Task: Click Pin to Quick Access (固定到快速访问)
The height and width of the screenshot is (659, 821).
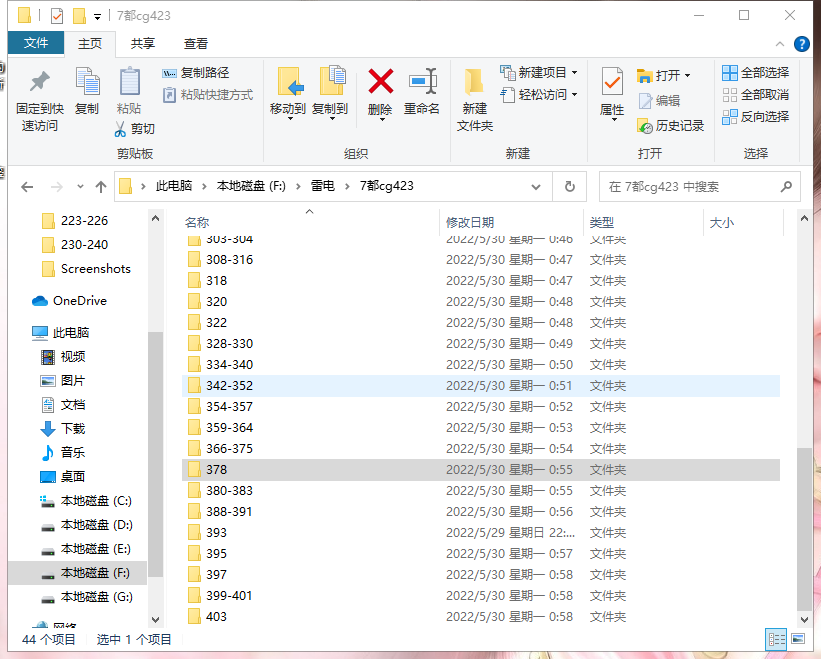Action: tap(39, 100)
